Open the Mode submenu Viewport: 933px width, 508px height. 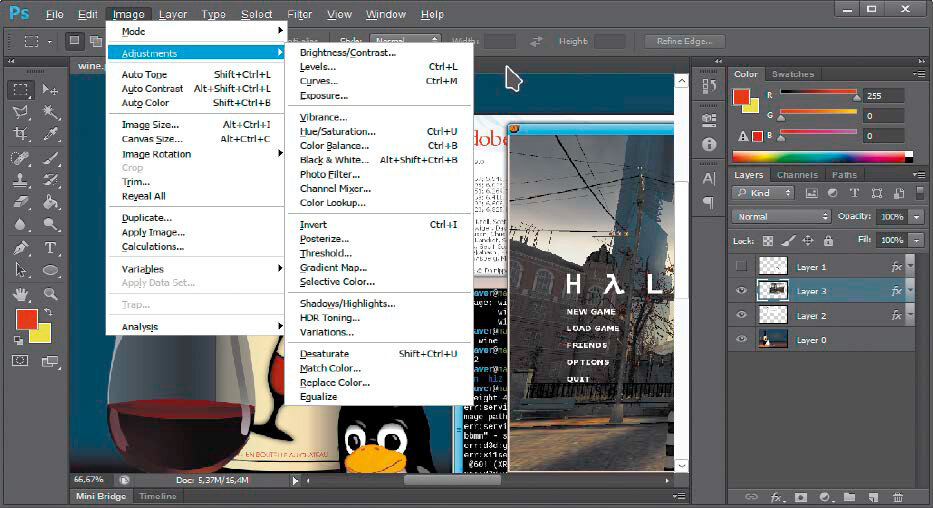click(x=196, y=32)
